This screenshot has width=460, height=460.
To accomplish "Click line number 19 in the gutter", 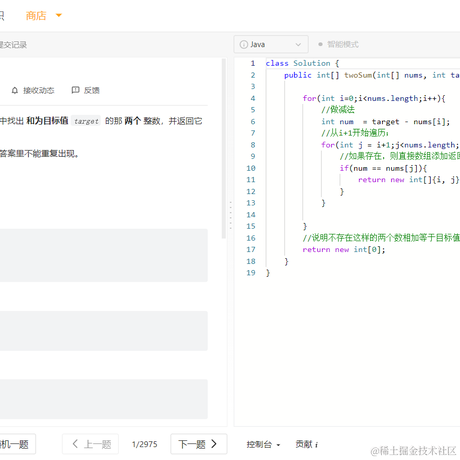I will (x=251, y=273).
